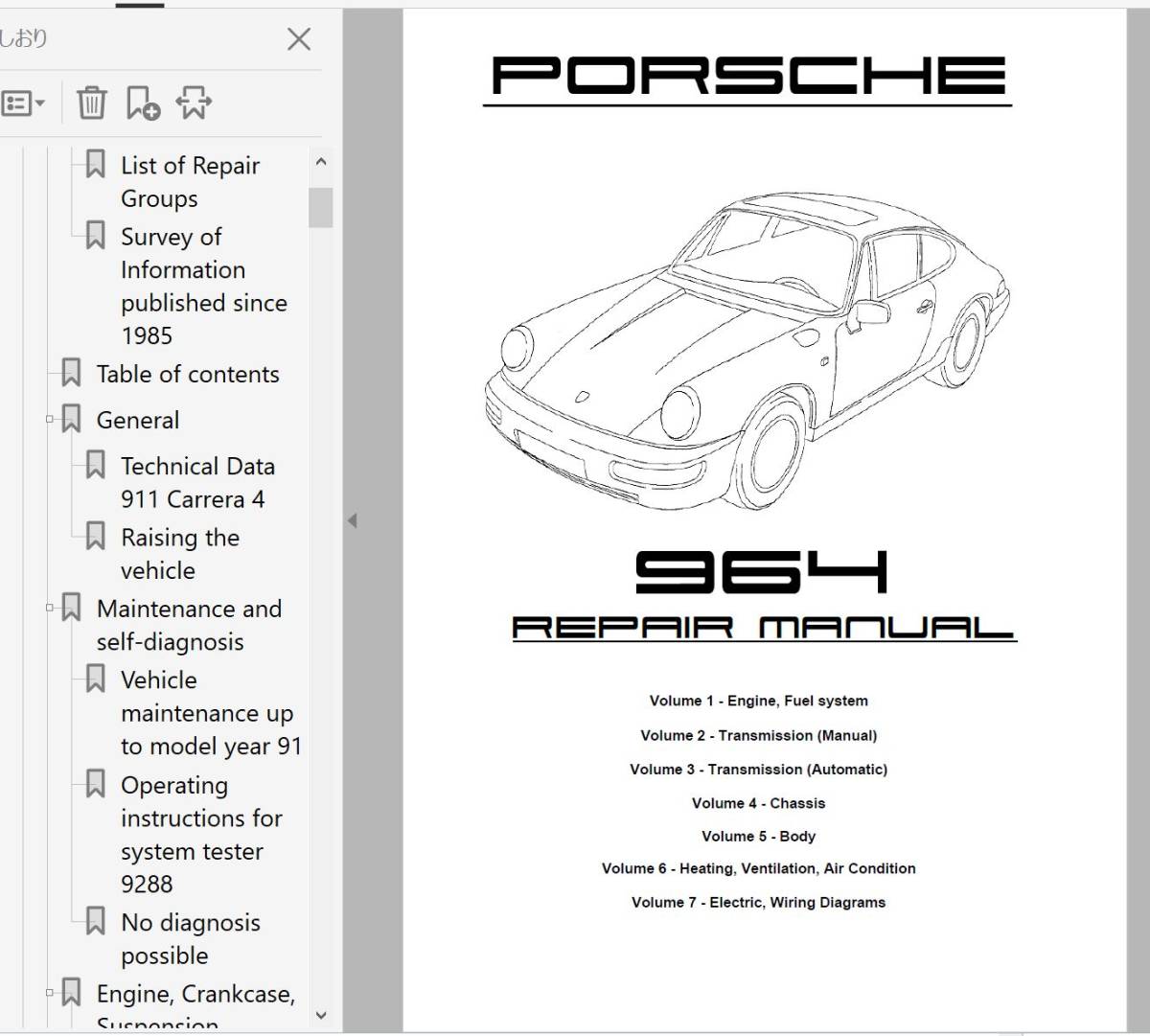
Task: Click bookmark panel scroll up arrow
Action: tap(321, 162)
